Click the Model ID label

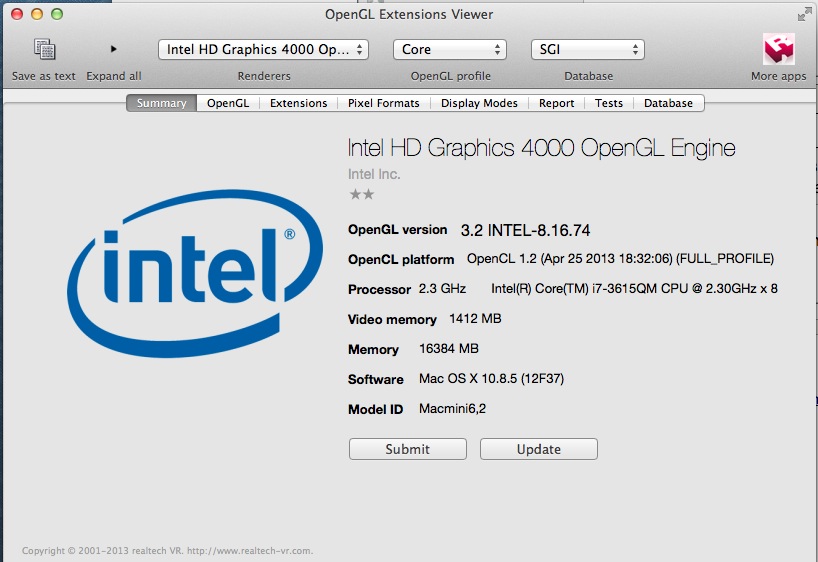(376, 410)
